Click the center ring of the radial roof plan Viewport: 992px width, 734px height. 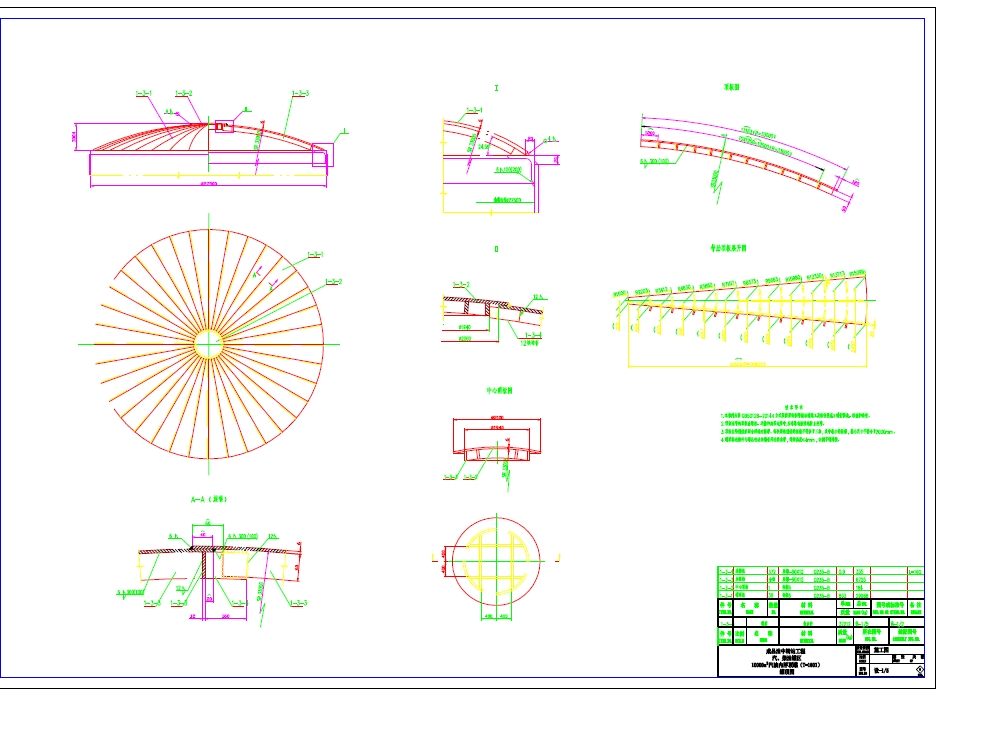tap(208, 344)
